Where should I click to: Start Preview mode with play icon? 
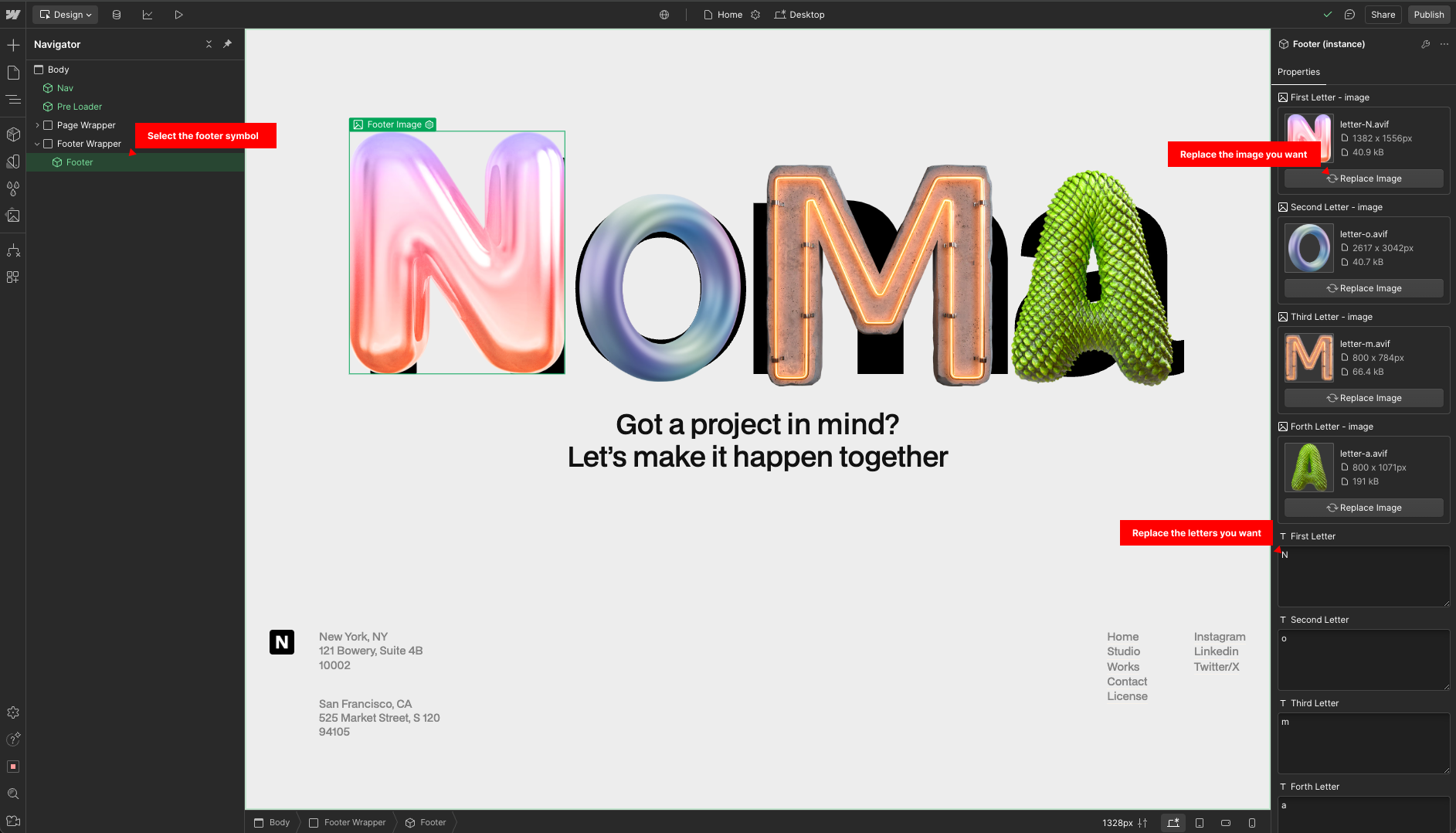click(x=178, y=15)
